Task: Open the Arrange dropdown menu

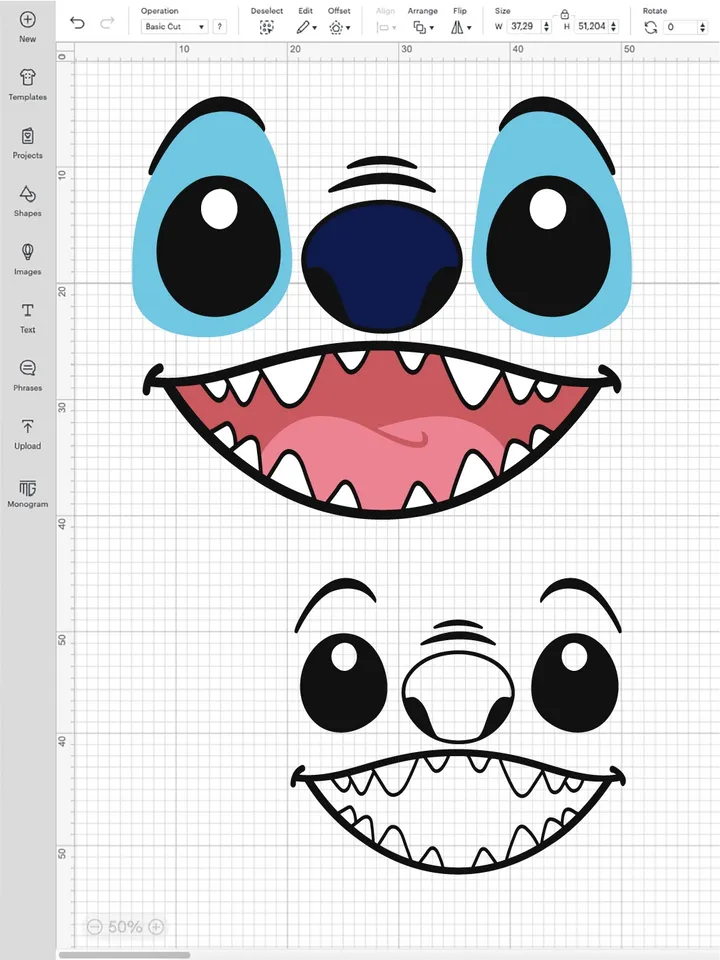Action: click(422, 28)
